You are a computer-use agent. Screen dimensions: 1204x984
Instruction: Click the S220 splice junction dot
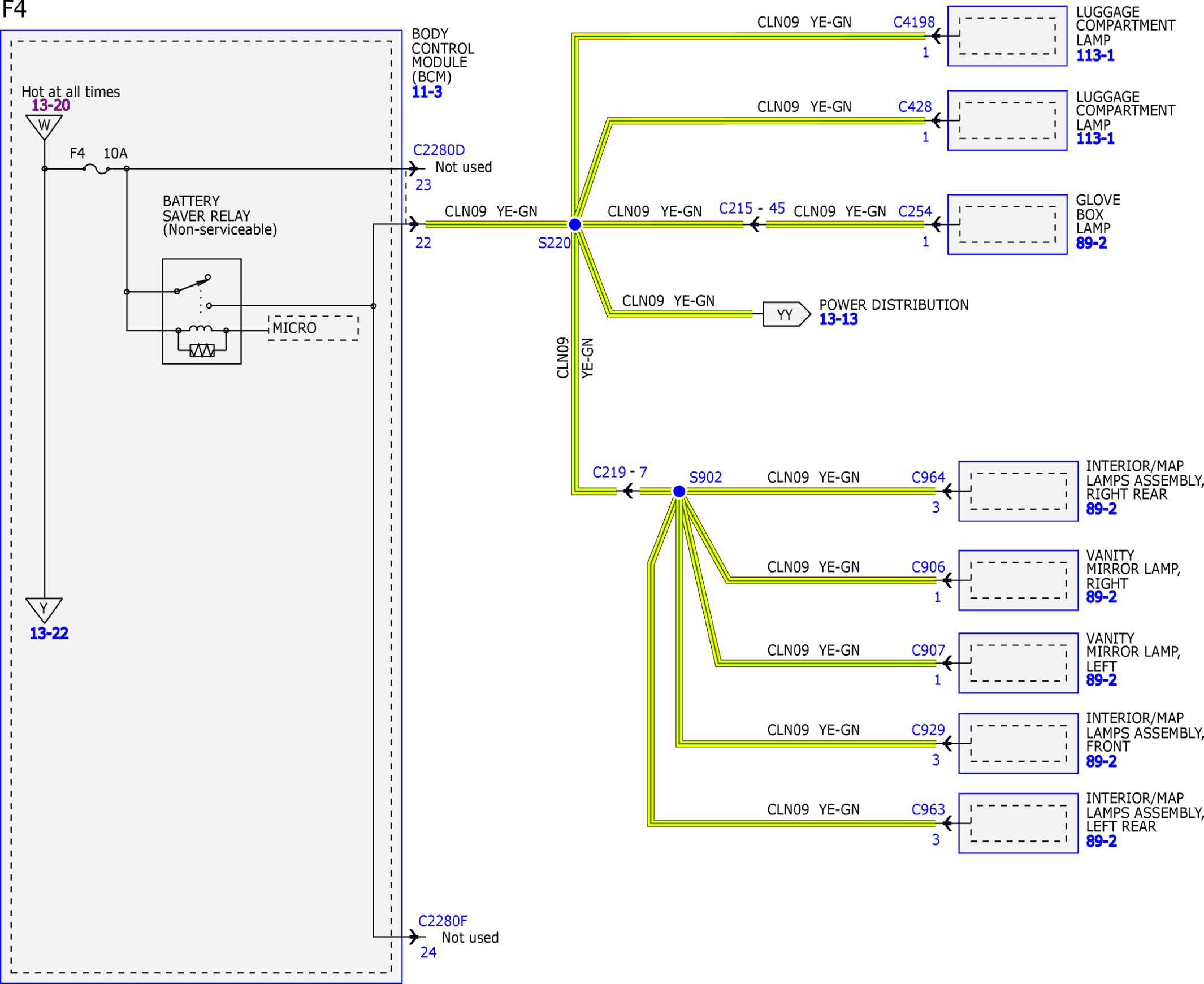(x=575, y=225)
